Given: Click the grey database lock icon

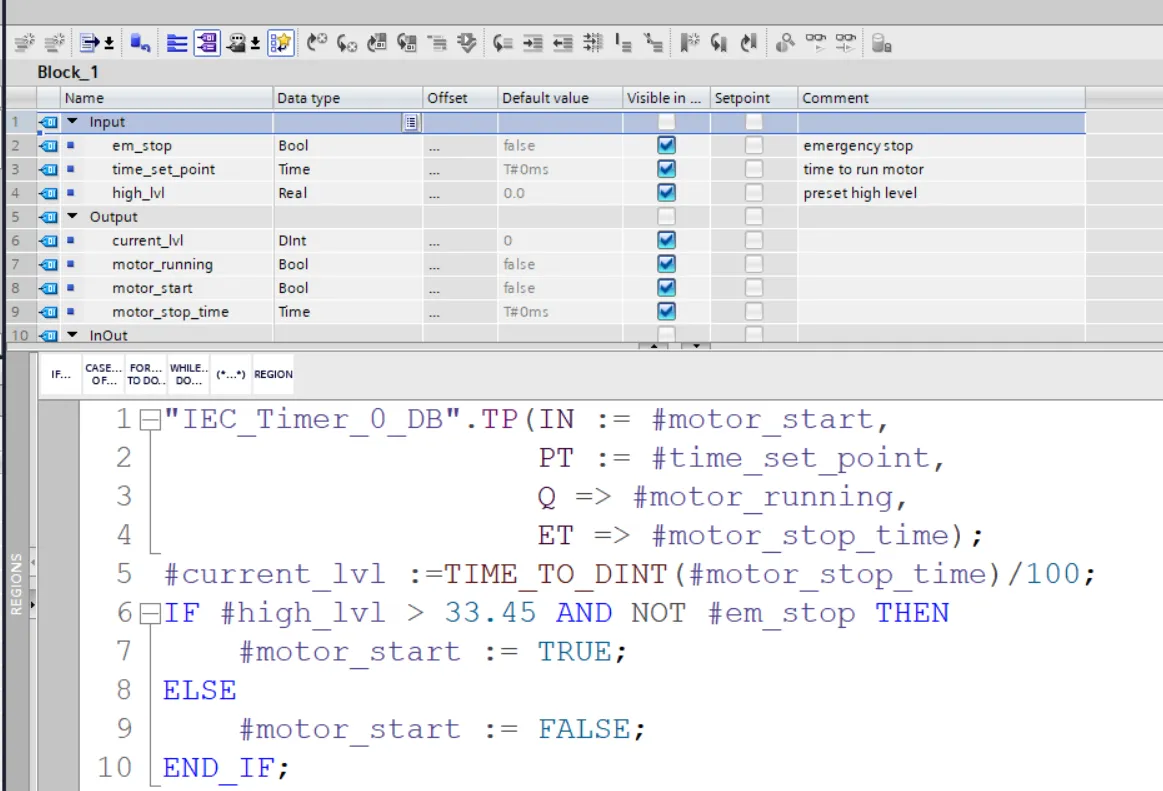Looking at the screenshot, I should pos(881,43).
